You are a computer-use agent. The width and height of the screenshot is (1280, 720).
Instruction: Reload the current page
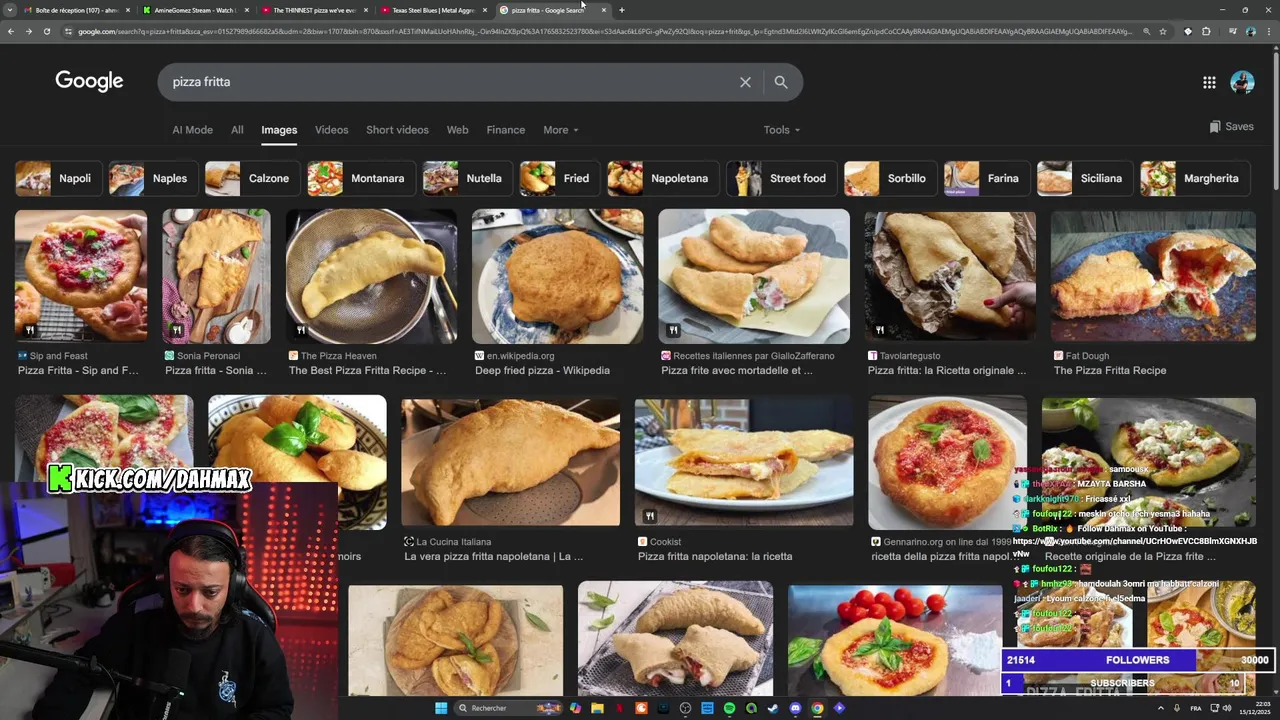tap(47, 31)
